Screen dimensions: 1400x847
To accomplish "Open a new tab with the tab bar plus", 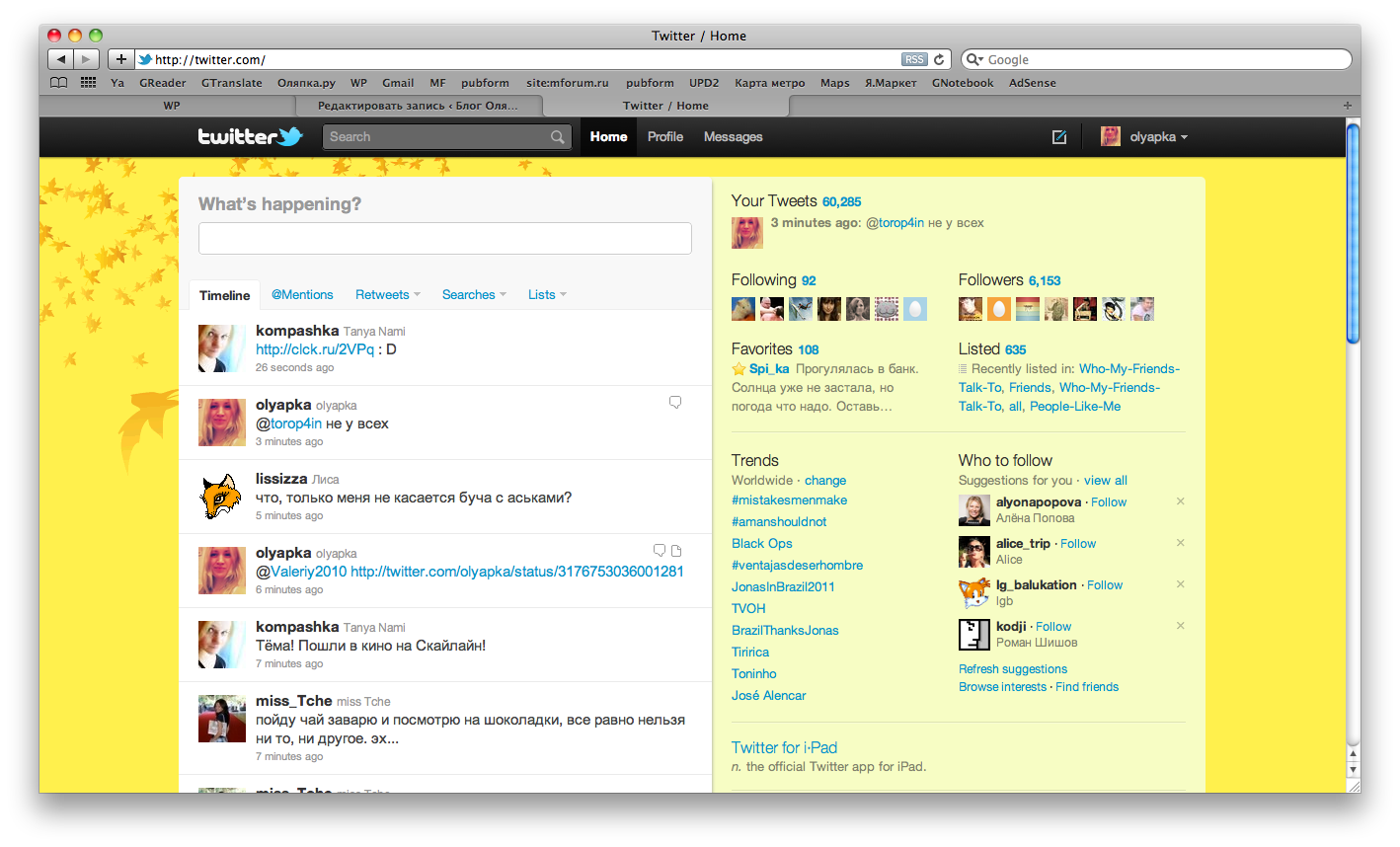I will [1347, 105].
